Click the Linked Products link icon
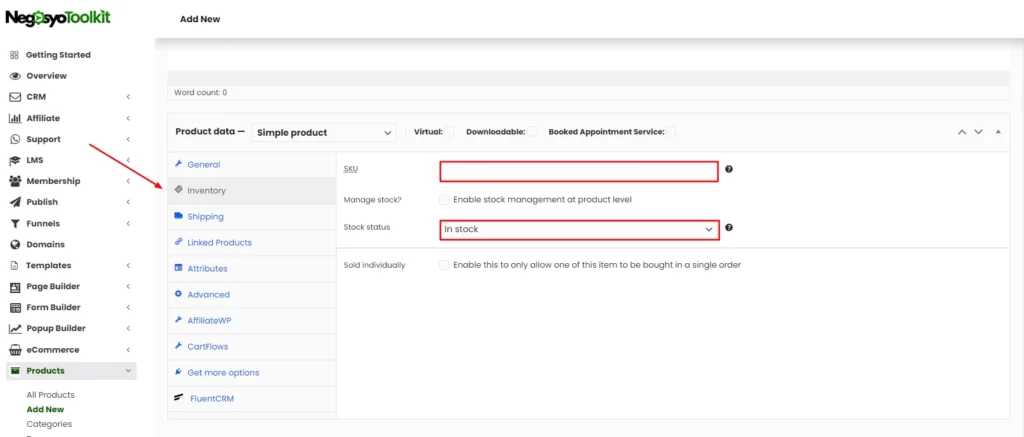The image size is (1024, 437). (x=178, y=242)
